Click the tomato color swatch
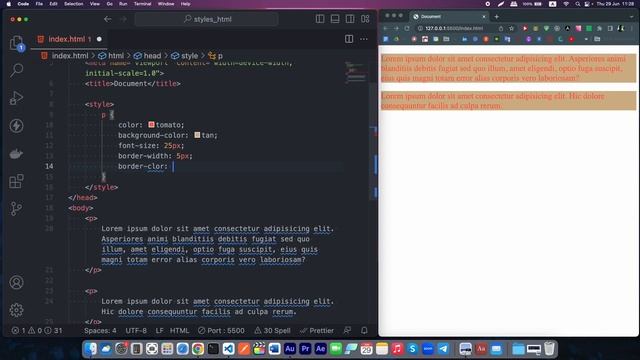 pyautogui.click(x=151, y=124)
